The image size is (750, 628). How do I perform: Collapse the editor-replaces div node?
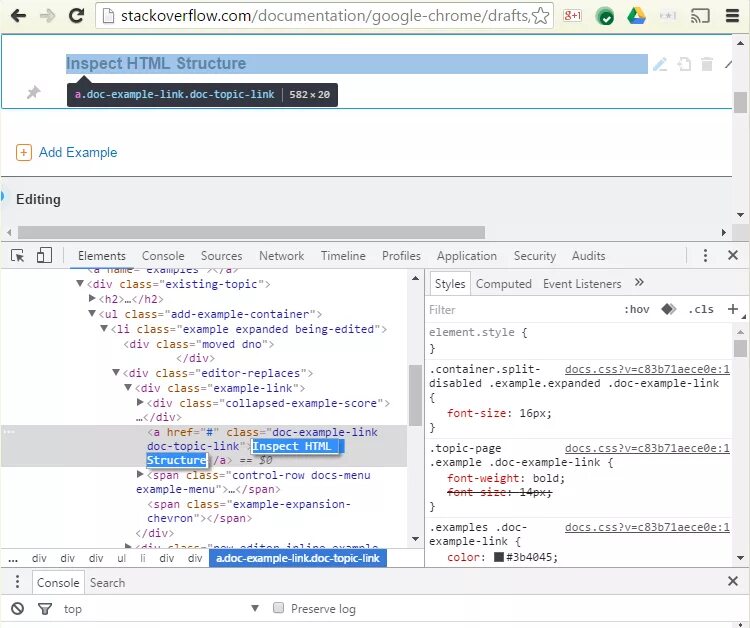click(116, 372)
